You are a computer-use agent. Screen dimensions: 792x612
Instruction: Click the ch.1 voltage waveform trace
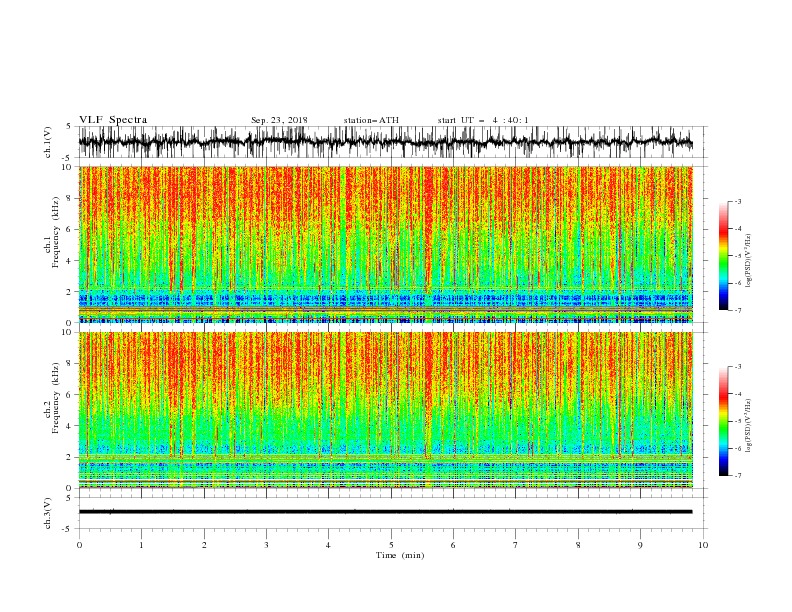tap(386, 142)
